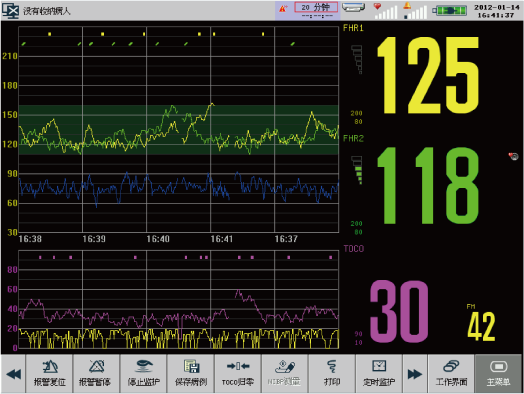Print the trace using 打印
524x394 pixels.
click(332, 373)
